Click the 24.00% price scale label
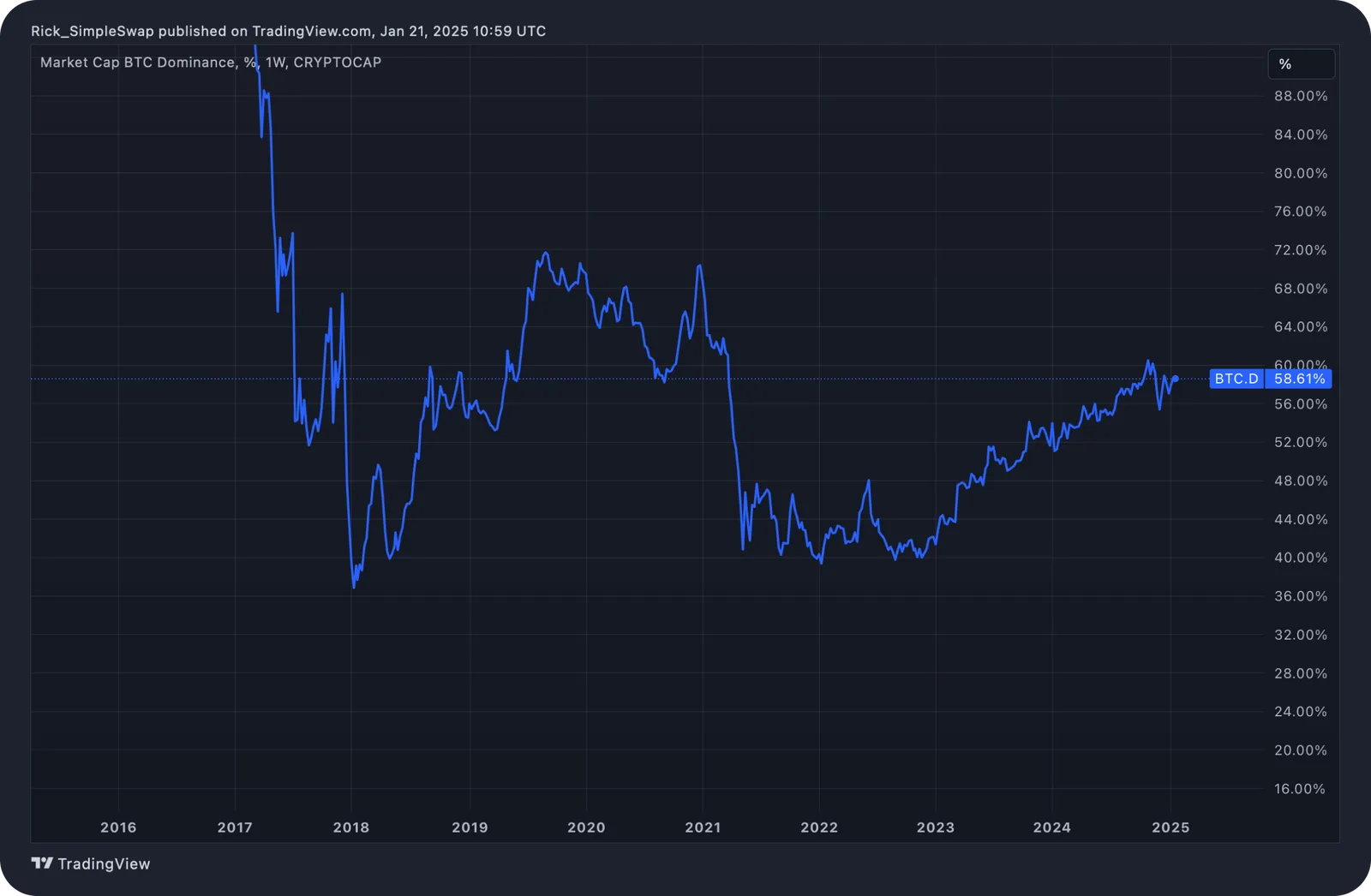 click(x=1301, y=712)
